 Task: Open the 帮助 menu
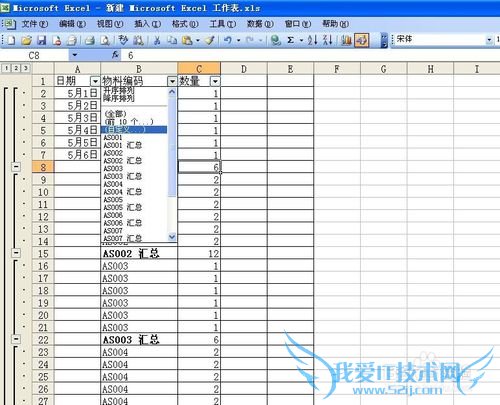click(x=335, y=24)
